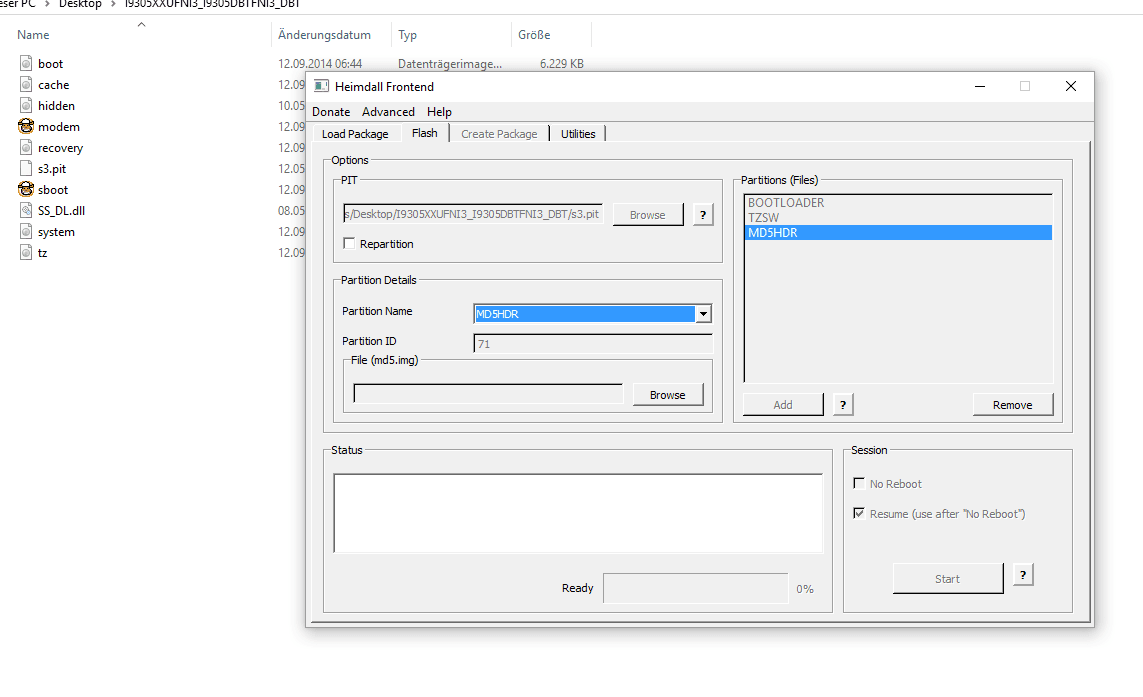
Task: Click the 6.229 KB size of boot
Action: click(562, 63)
